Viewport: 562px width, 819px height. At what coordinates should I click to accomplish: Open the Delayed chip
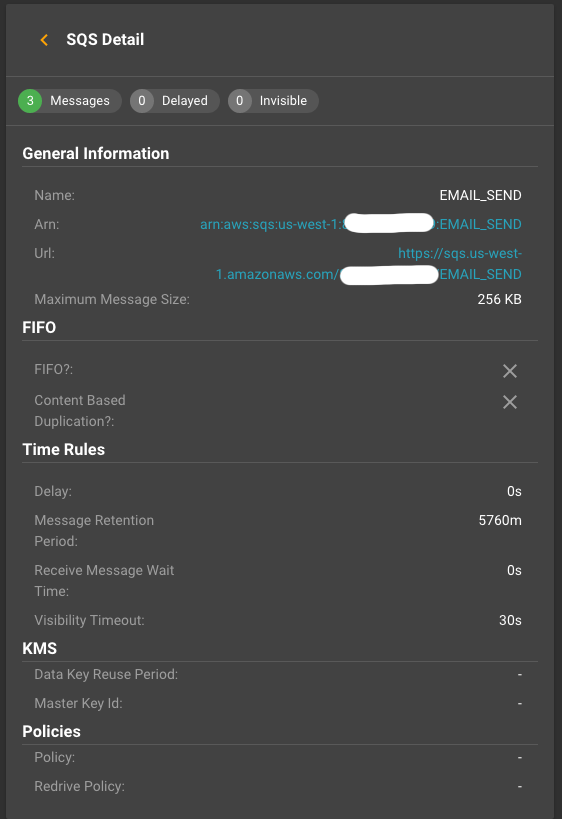(175, 101)
